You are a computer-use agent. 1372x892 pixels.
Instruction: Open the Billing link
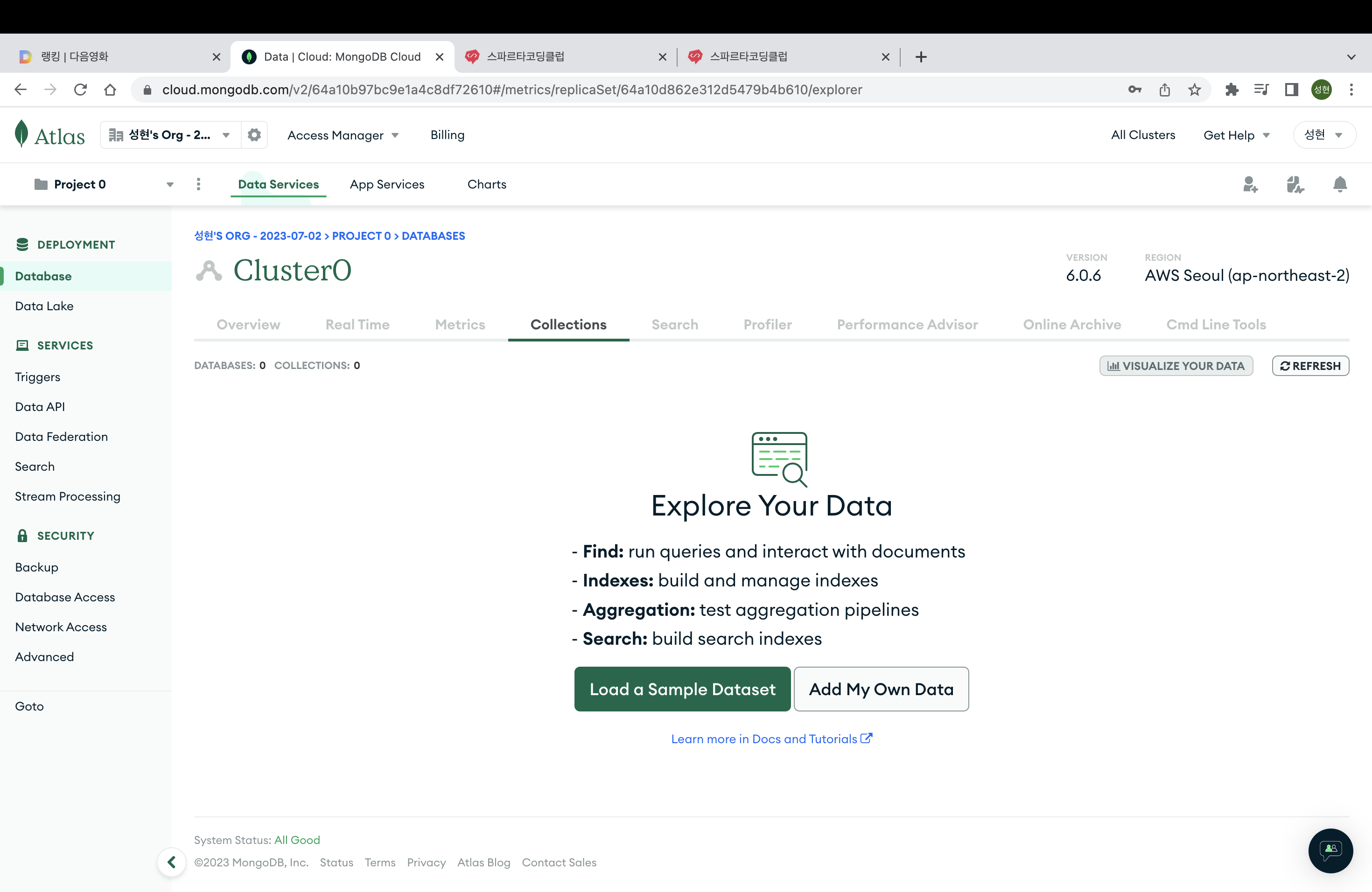[448, 135]
